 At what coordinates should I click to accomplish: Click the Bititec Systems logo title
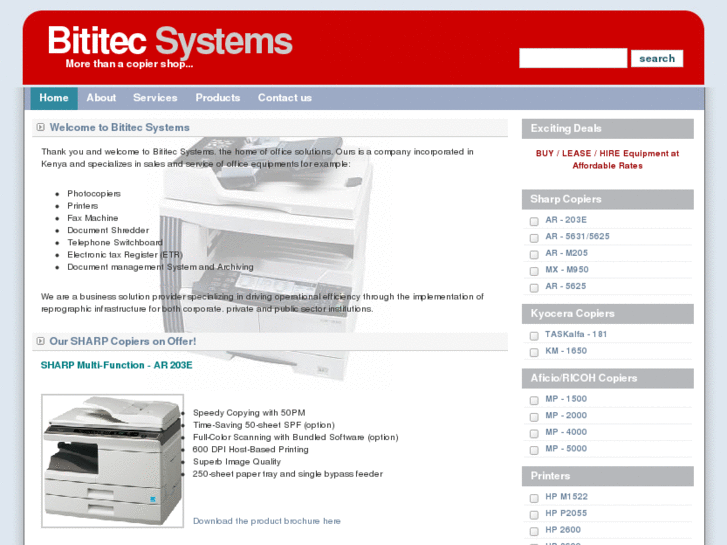170,41
